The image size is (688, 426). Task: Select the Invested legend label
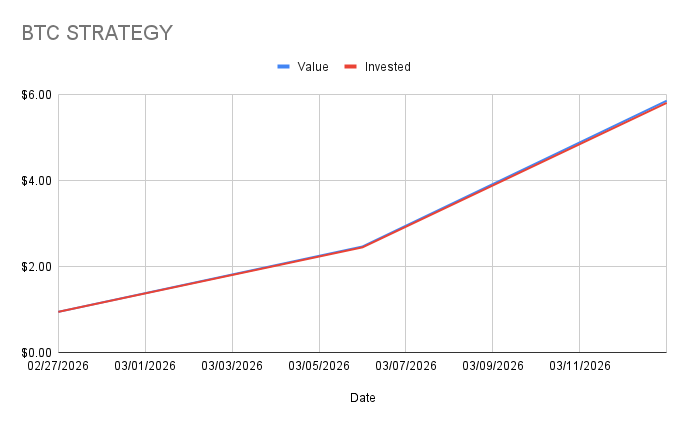point(387,67)
